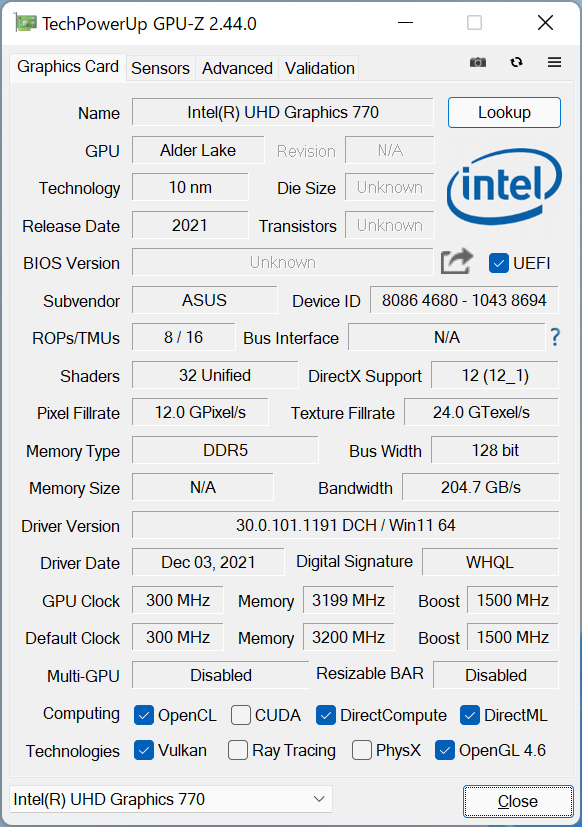Click the Device ID value field
The height and width of the screenshot is (827, 582).
464,300
